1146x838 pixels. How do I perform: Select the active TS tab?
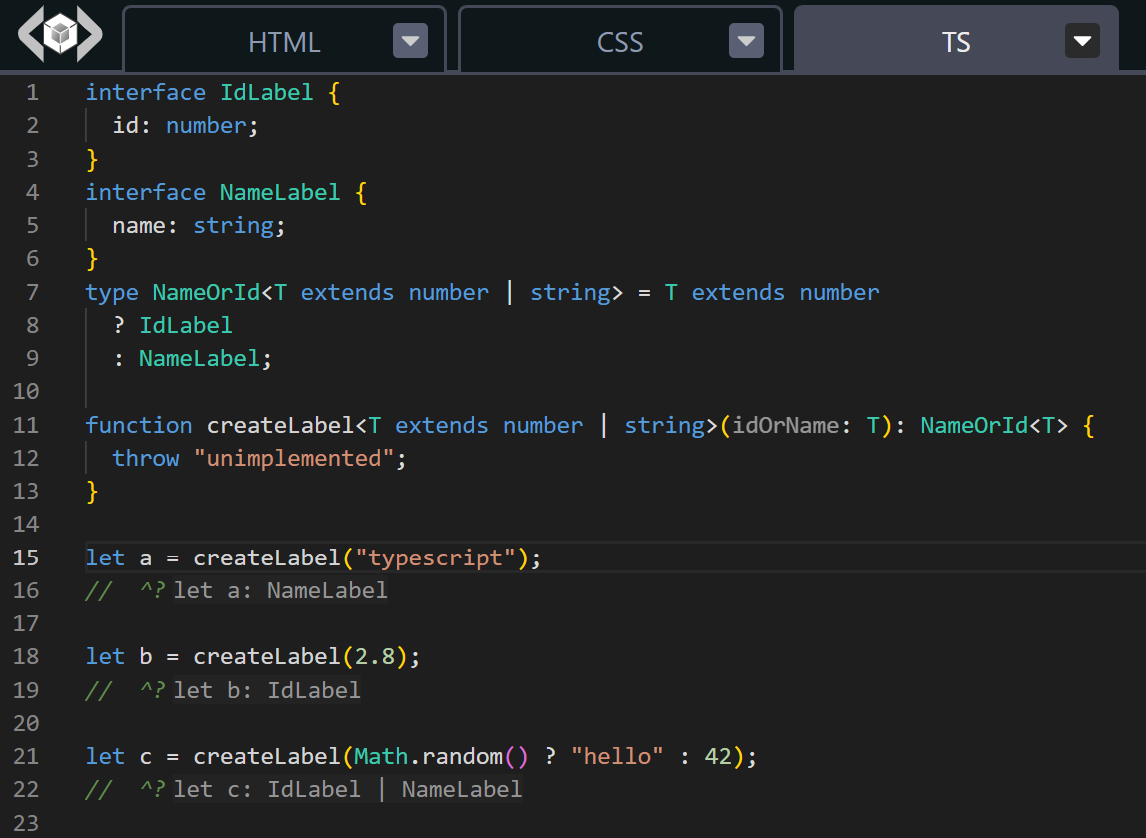[x=956, y=41]
